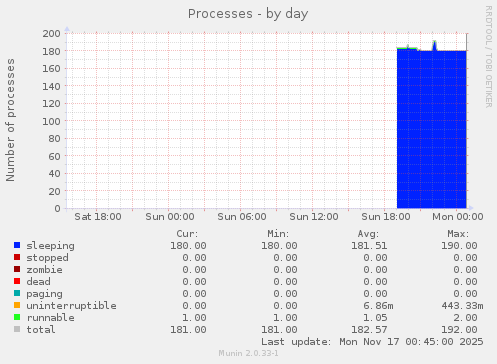This screenshot has height=364, width=497.
Task: Click sleeping average value 181.51
Action: [x=369, y=246]
